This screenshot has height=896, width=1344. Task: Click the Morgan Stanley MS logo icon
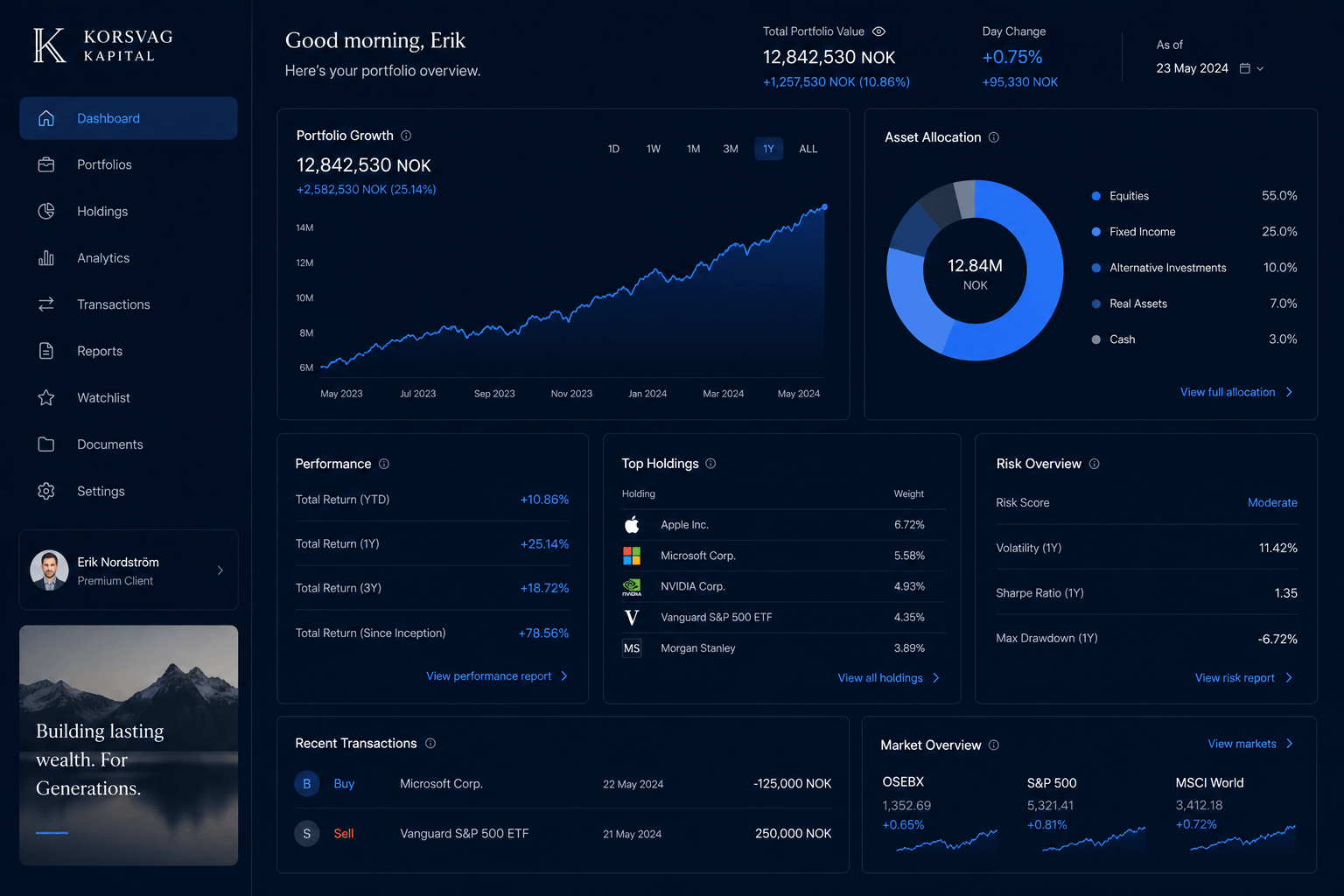pyautogui.click(x=632, y=648)
